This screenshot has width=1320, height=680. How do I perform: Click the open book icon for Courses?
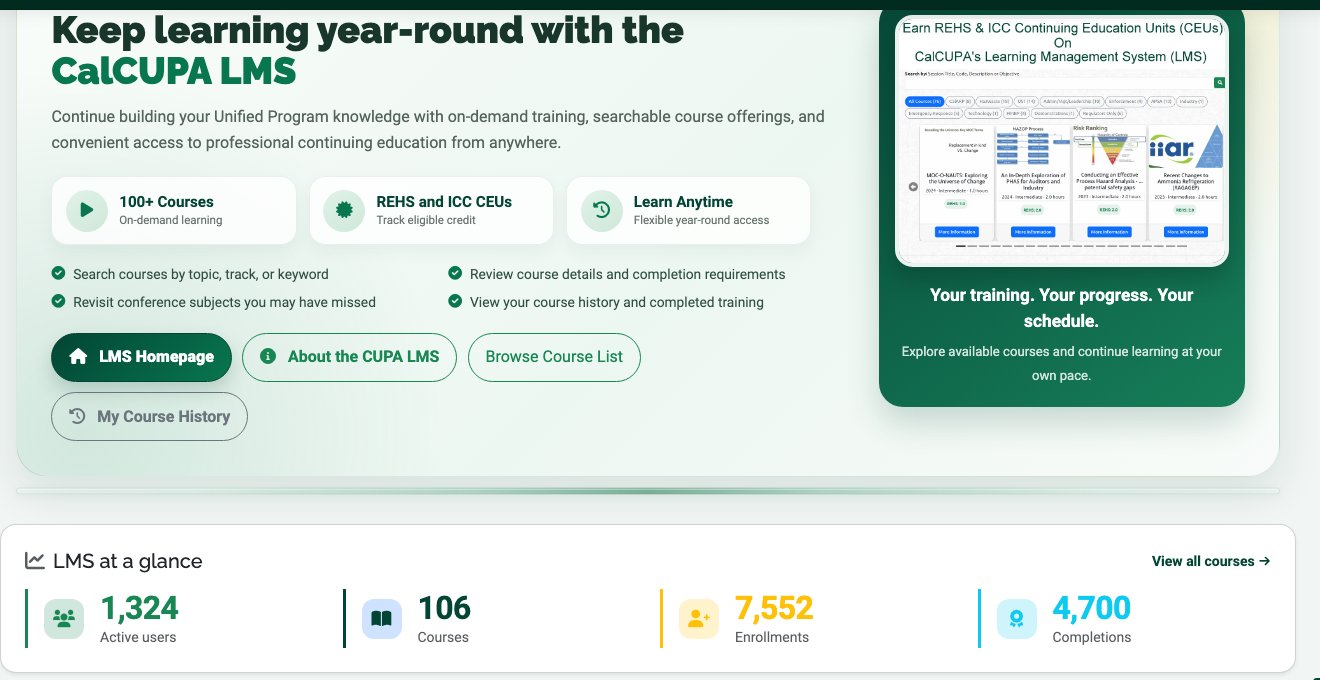click(x=382, y=619)
